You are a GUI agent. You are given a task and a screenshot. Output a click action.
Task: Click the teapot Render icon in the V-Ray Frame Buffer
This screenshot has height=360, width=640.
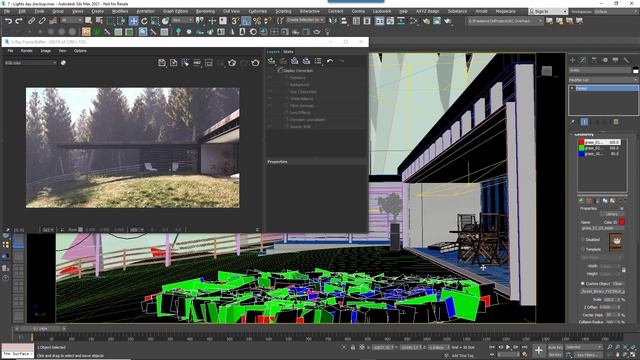coord(256,63)
